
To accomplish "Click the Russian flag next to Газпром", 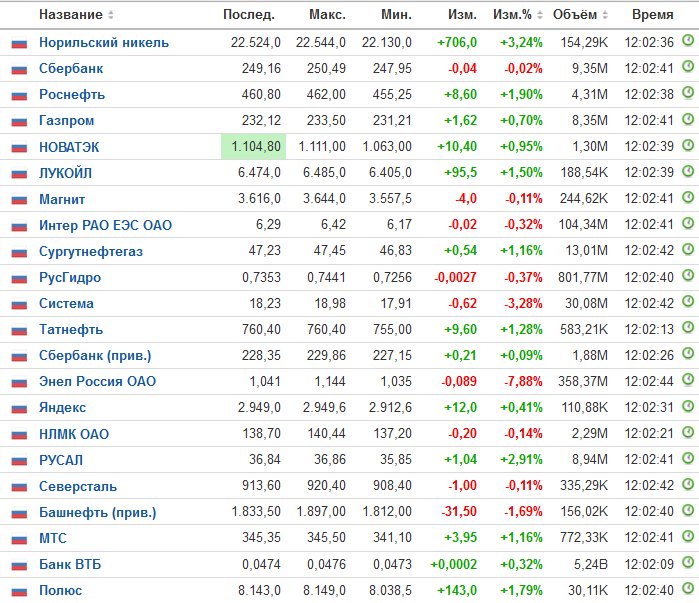I will coord(19,121).
